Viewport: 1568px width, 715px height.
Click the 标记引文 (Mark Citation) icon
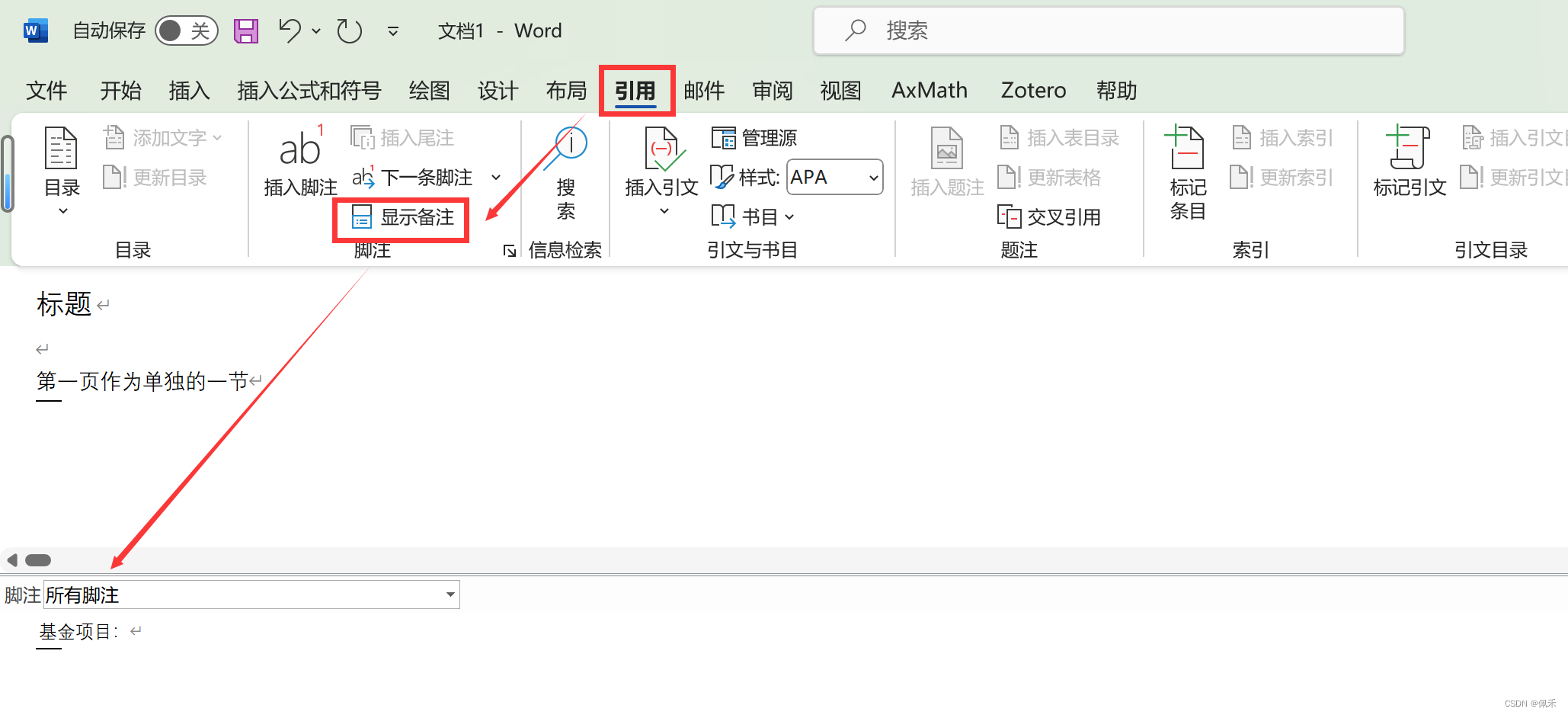coord(1408,147)
